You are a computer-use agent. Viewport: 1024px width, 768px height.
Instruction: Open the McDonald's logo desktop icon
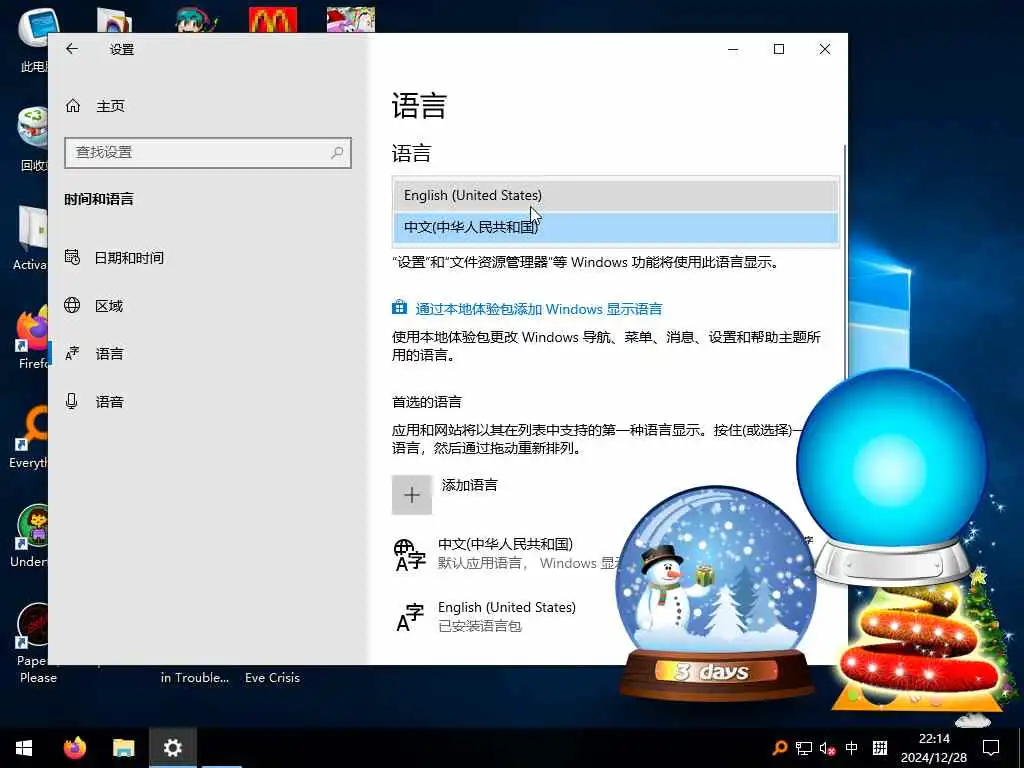pos(273,20)
